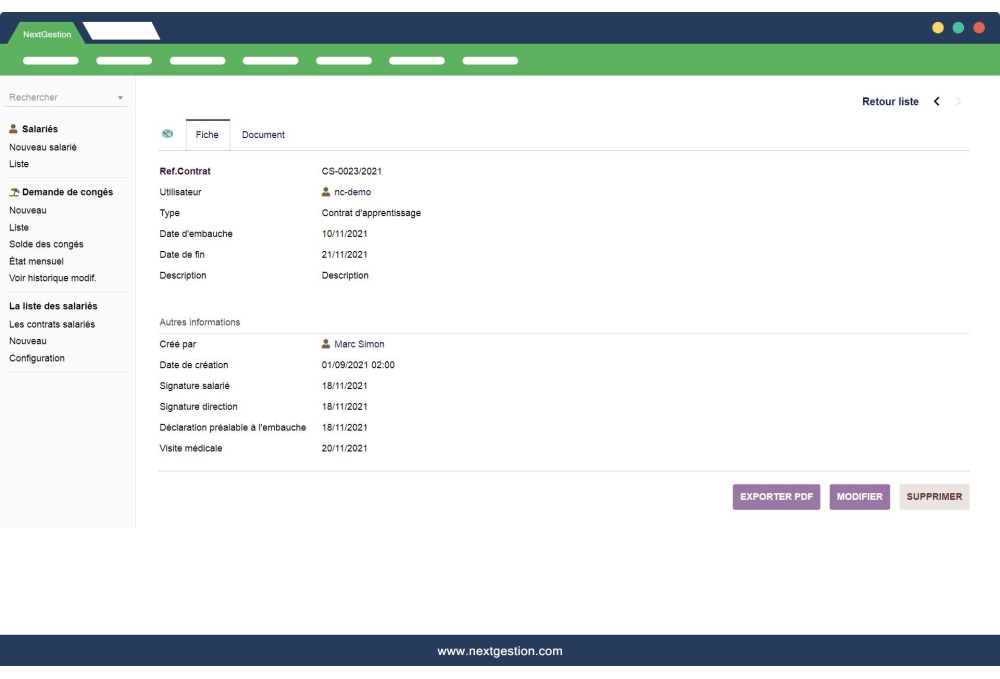Select the Fiche tab
The image size is (1000, 679).
(207, 135)
